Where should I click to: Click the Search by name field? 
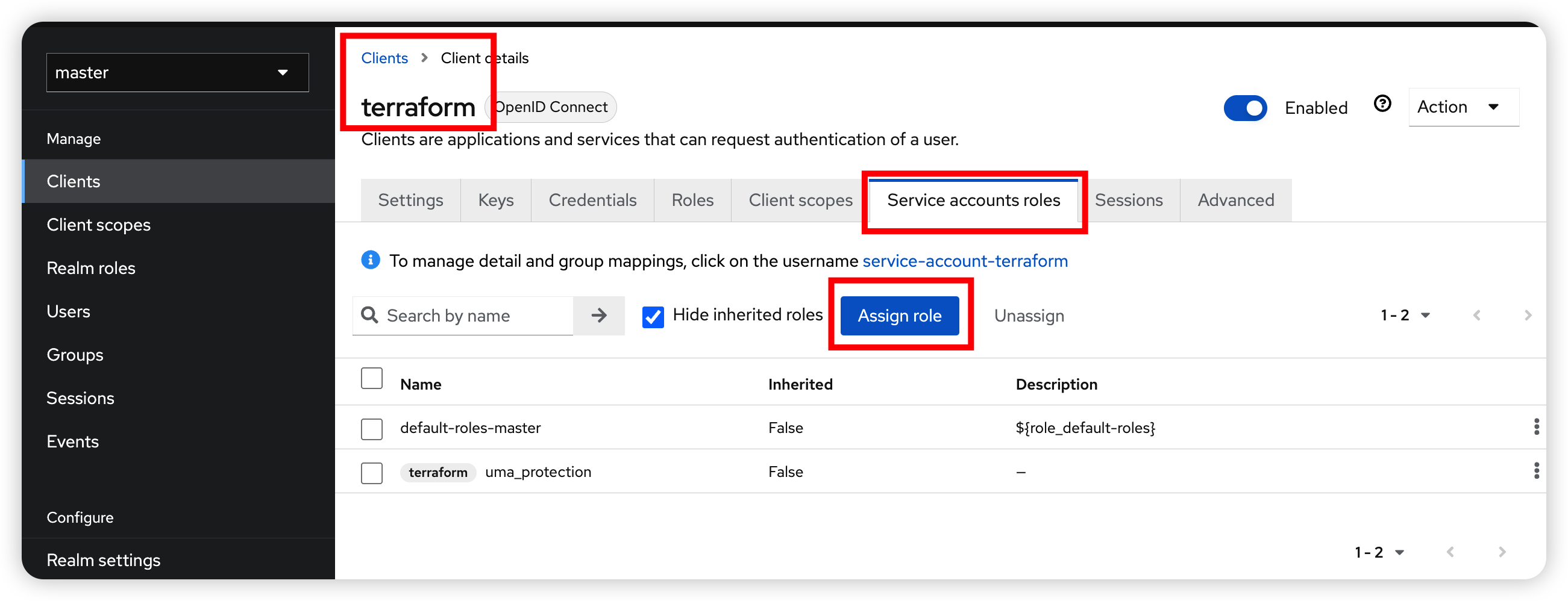coord(463,315)
